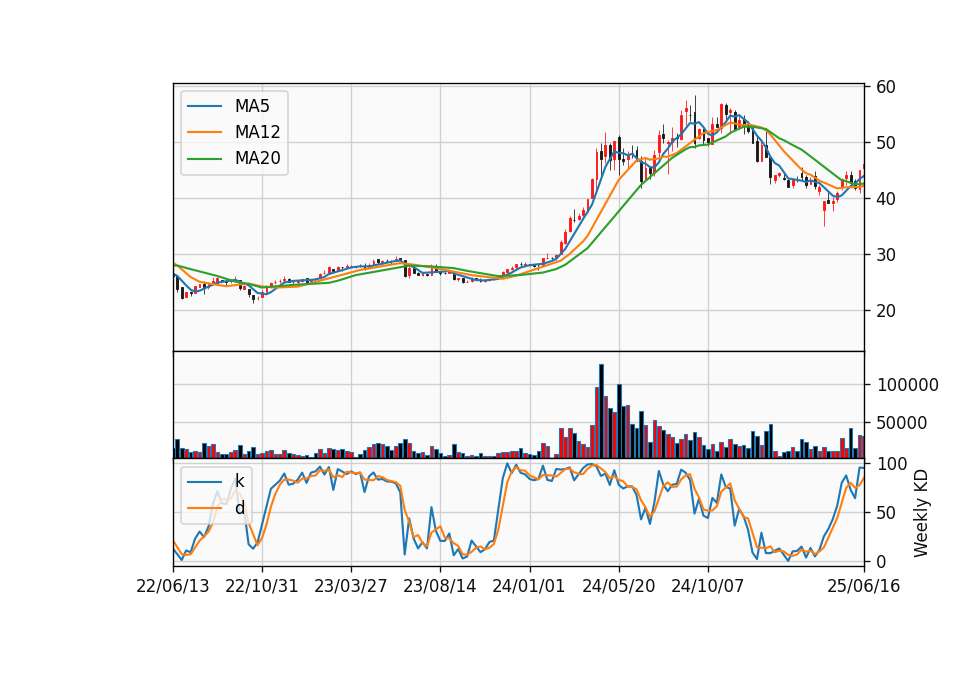
Task: Click the 23/03/27 date tick label
Action: click(351, 586)
